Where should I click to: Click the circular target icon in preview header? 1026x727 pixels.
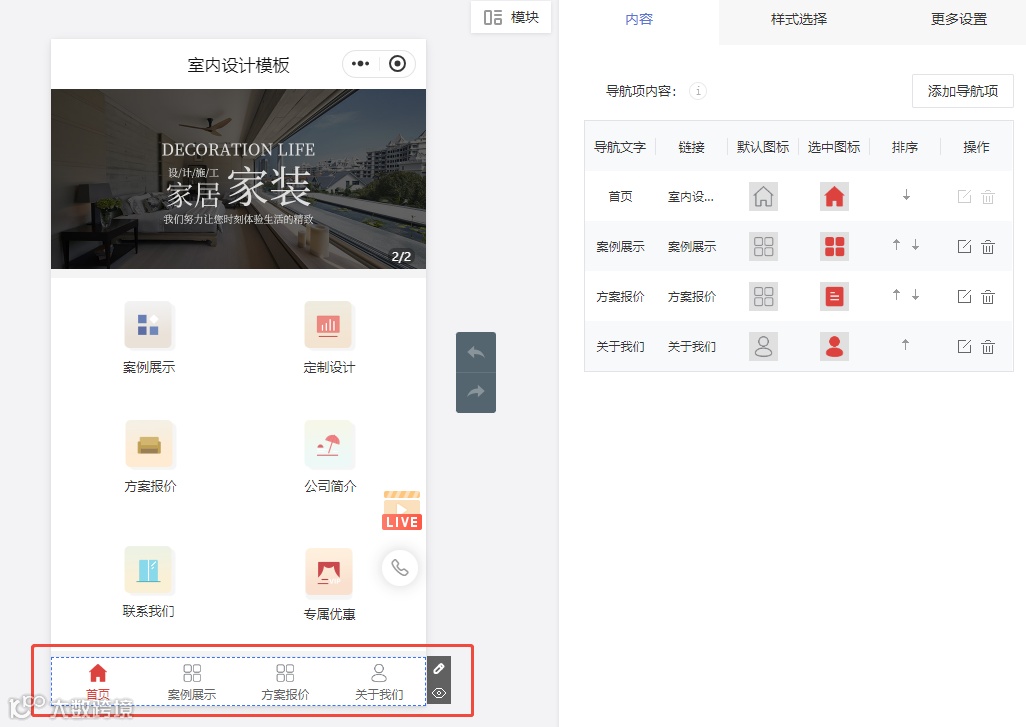[x=397, y=63]
